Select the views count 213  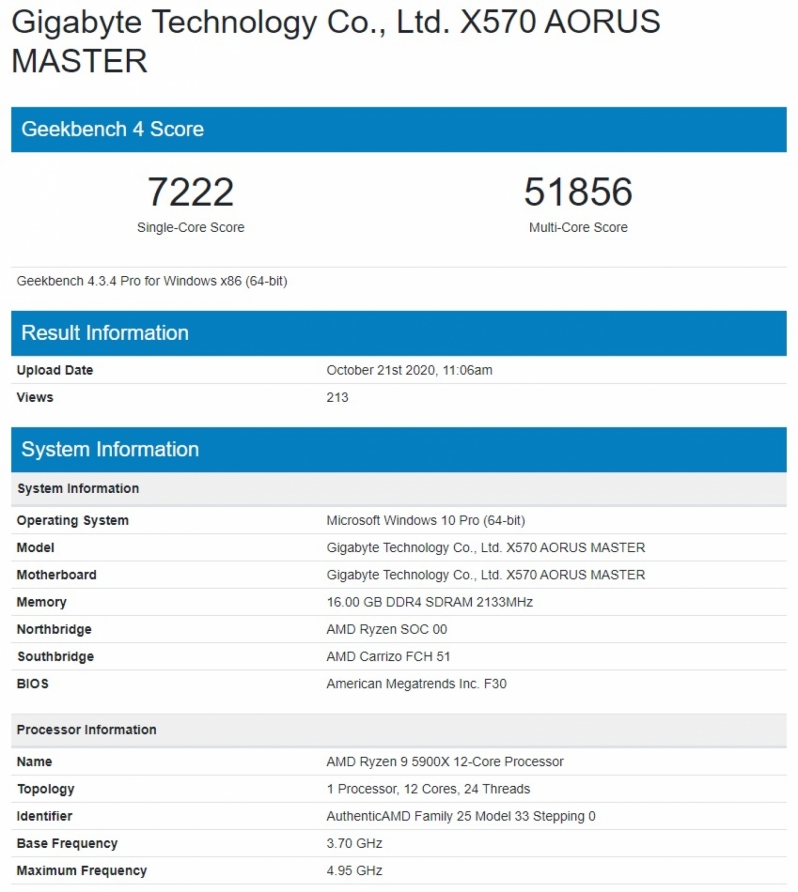point(337,398)
